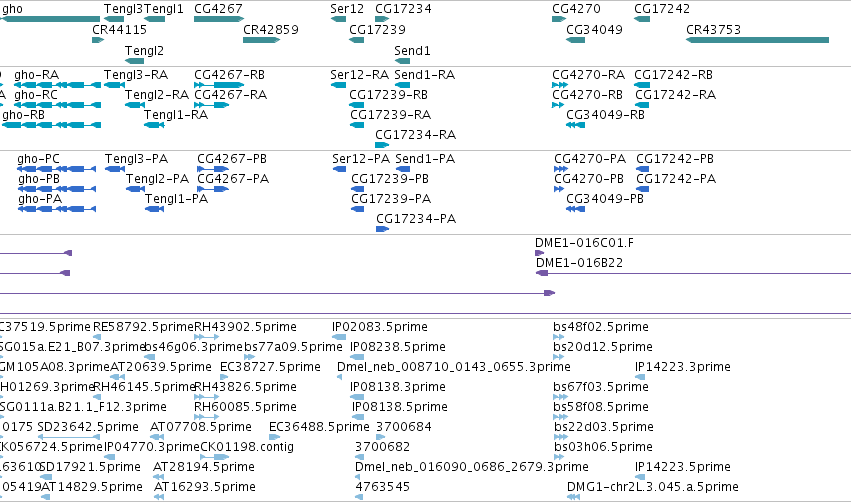This screenshot has width=851, height=502.
Task: Click the Ser12-RA transcript
Action: pos(338,85)
